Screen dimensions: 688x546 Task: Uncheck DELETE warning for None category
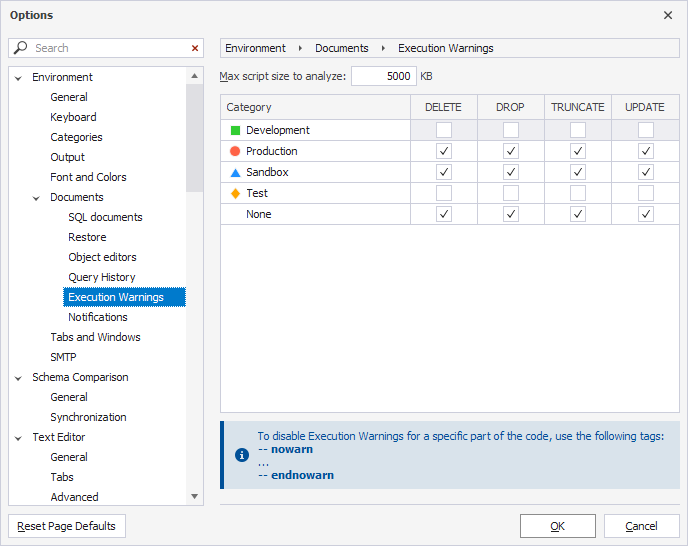pyautogui.click(x=444, y=214)
